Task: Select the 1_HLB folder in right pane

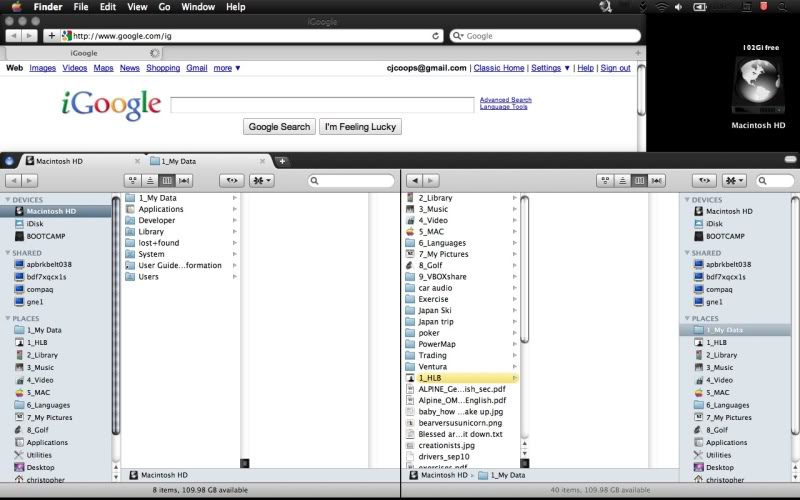Action: pyautogui.click(x=462, y=378)
